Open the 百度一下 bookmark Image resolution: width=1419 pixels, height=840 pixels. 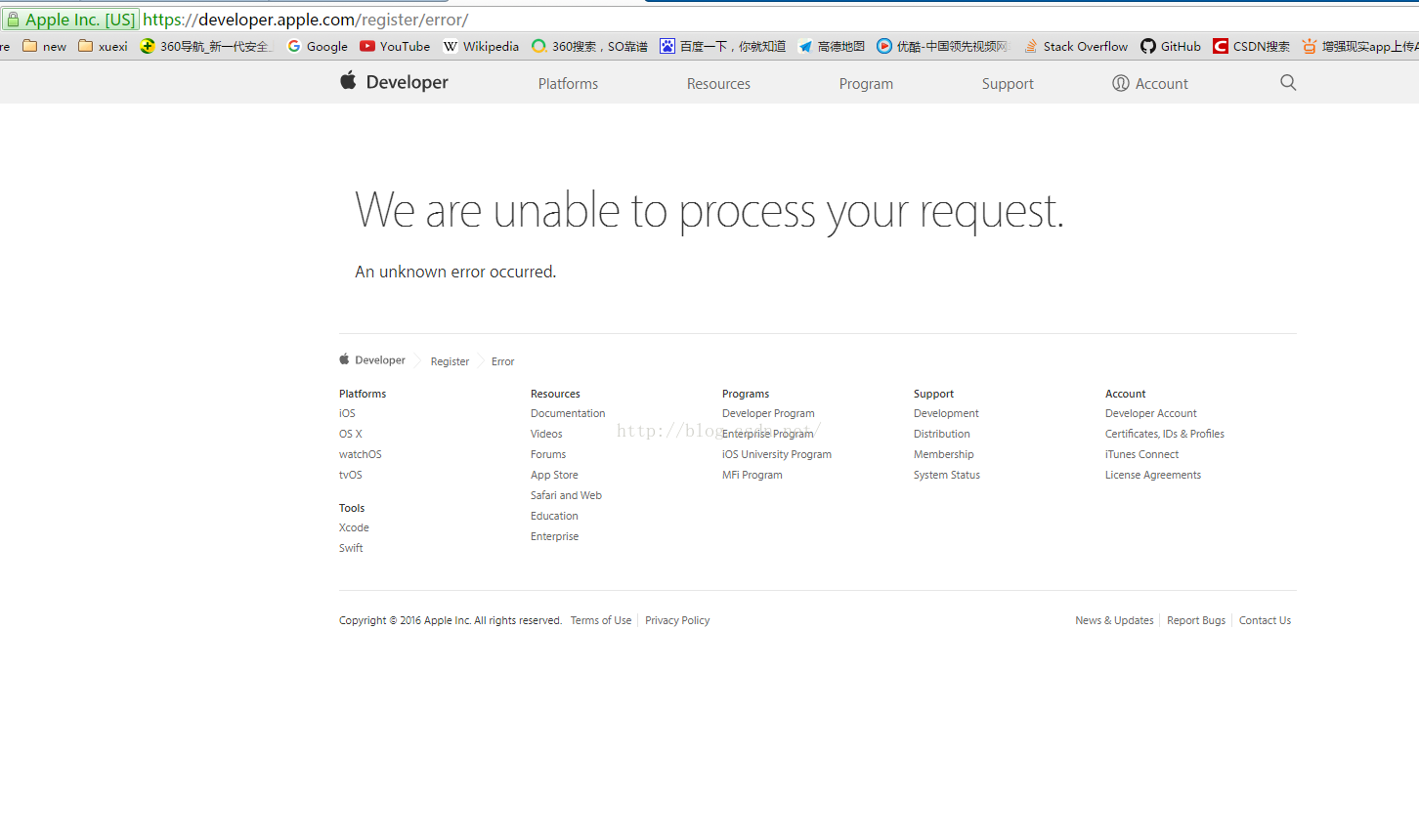click(723, 46)
